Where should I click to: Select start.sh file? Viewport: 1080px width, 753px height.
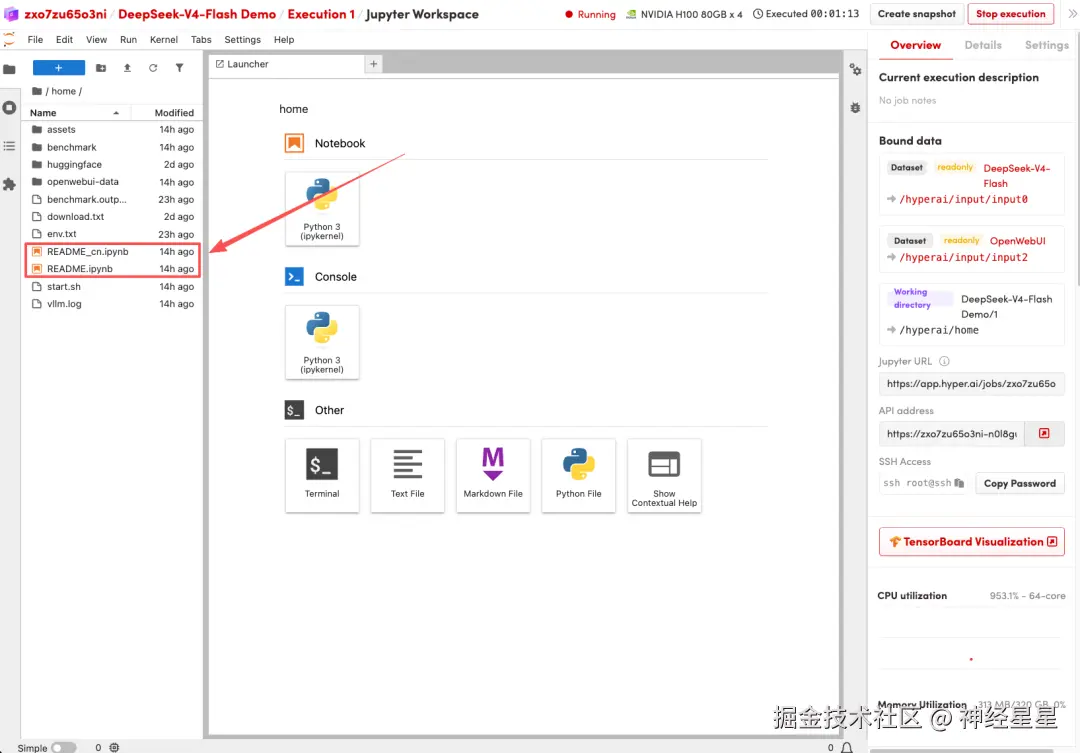click(113, 287)
